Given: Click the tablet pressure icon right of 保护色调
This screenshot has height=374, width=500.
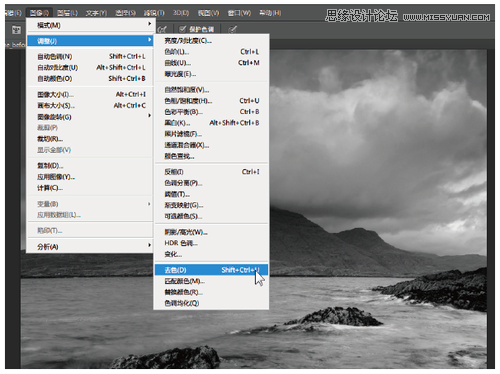Looking at the screenshot, I should click(233, 29).
